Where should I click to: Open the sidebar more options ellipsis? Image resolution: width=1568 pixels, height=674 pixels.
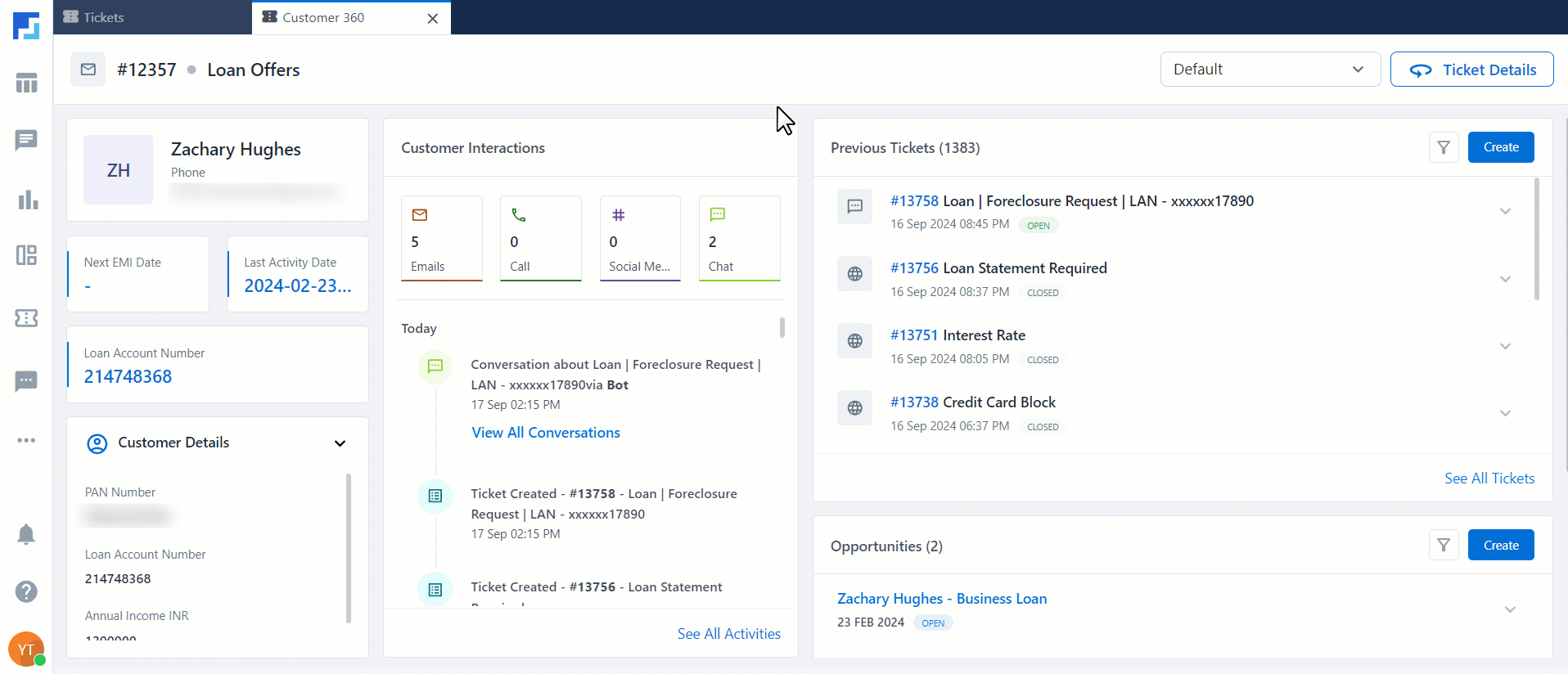point(26,440)
